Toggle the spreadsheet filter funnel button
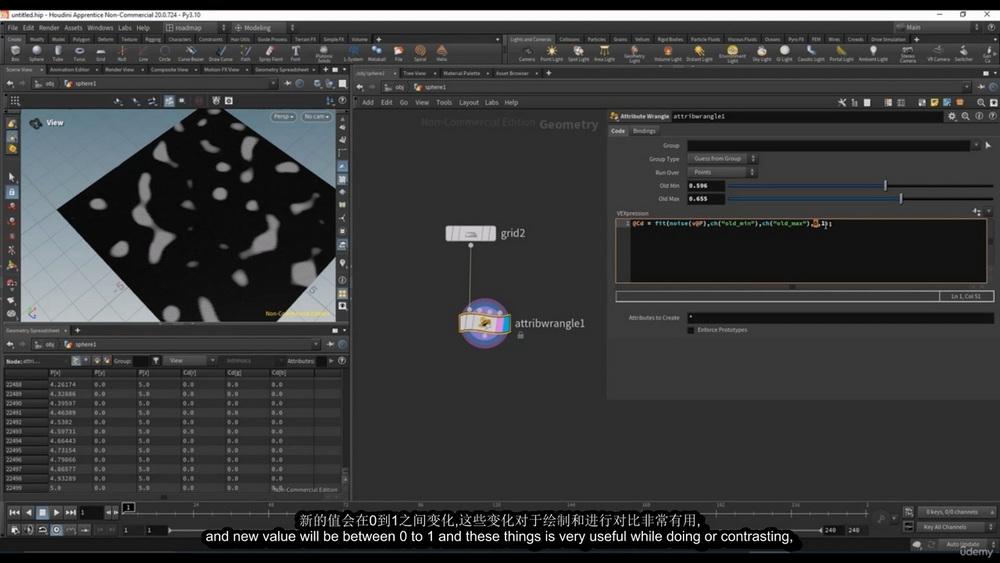The width and height of the screenshot is (1000, 563). pyautogui.click(x=156, y=361)
